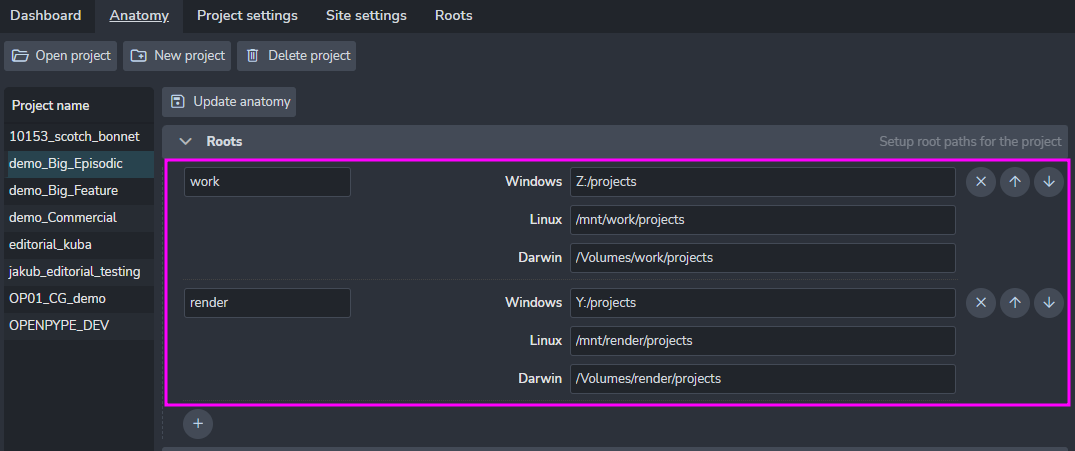This screenshot has width=1075, height=451.
Task: Remove the render root entry
Action: coord(980,302)
